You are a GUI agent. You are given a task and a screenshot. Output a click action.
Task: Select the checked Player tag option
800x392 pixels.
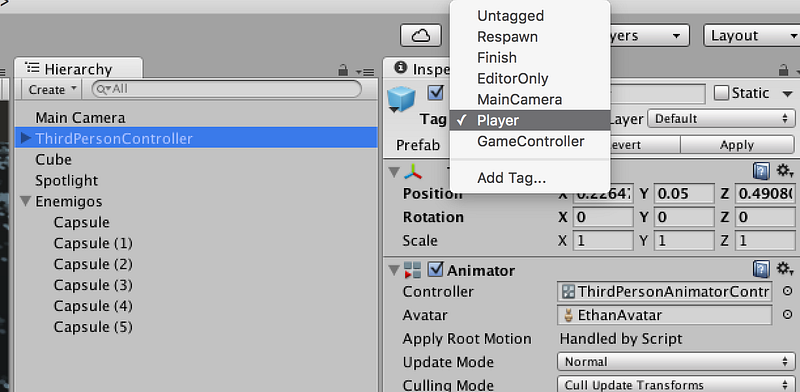point(530,120)
